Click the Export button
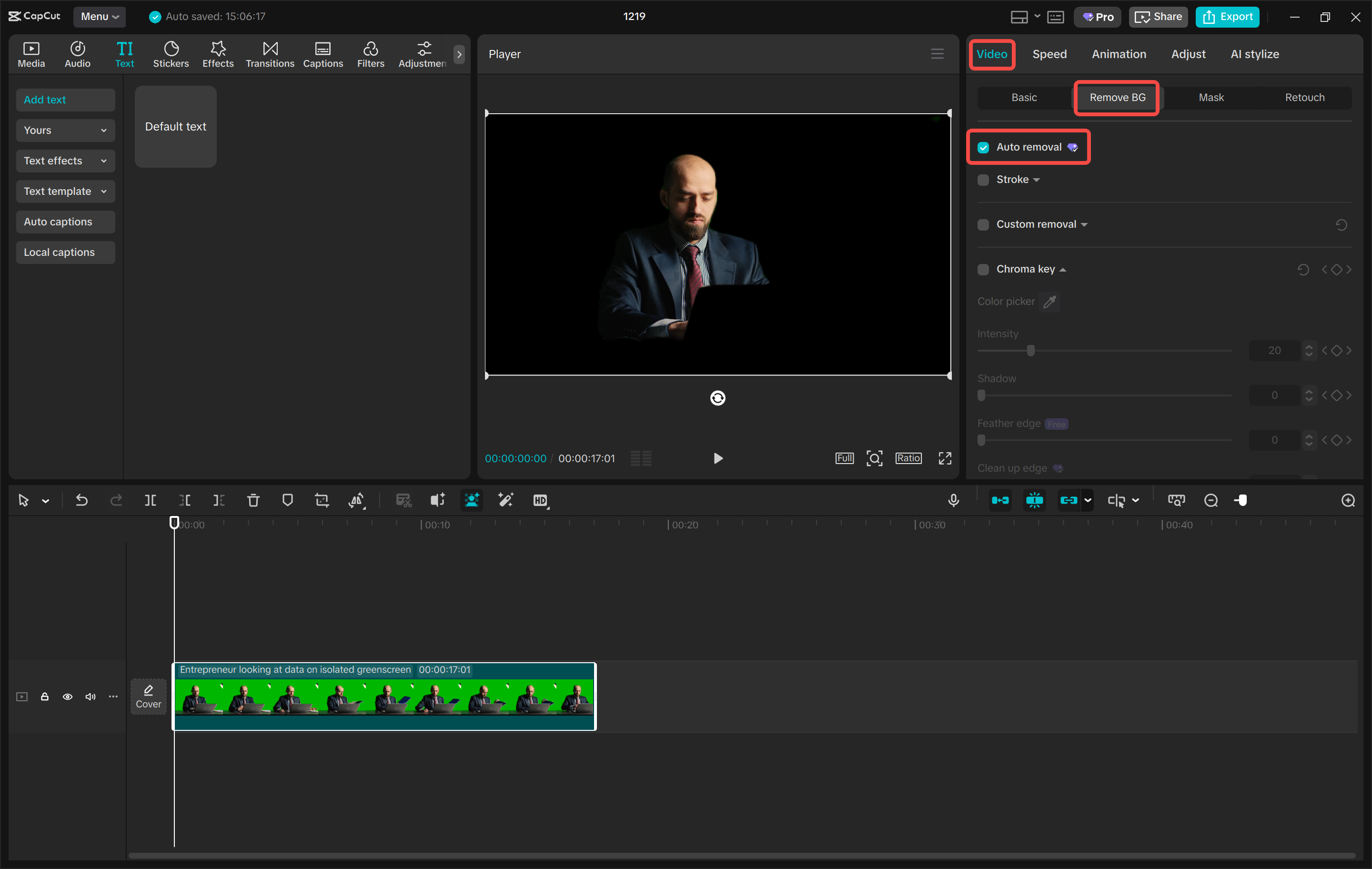 click(x=1227, y=17)
